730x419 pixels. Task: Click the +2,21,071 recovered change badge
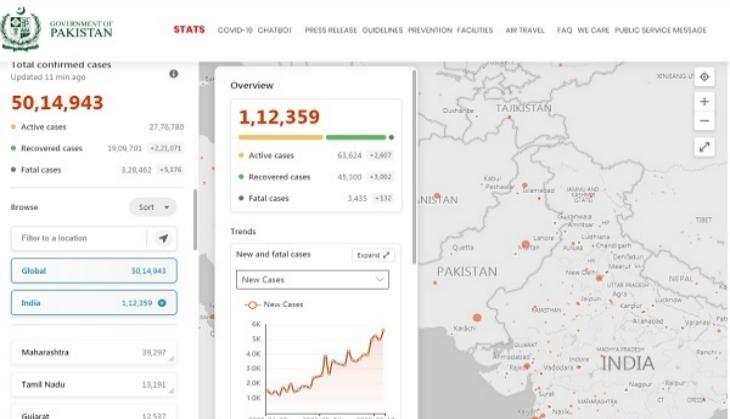tap(165, 149)
